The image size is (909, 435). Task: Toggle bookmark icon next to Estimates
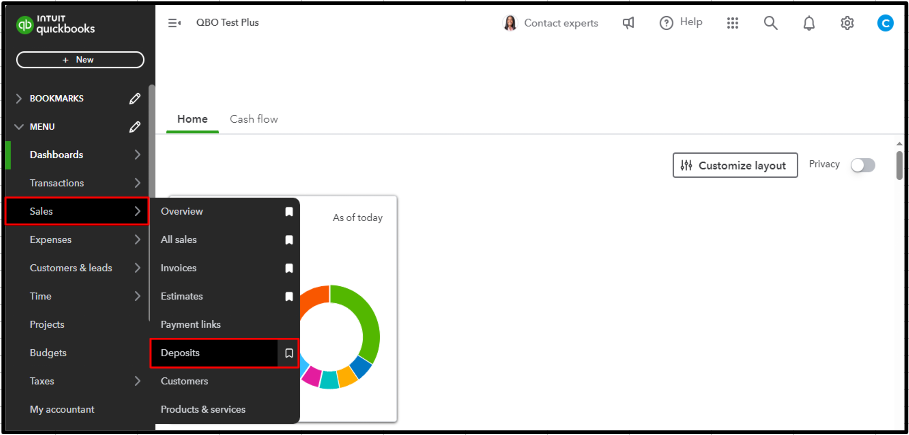point(289,296)
